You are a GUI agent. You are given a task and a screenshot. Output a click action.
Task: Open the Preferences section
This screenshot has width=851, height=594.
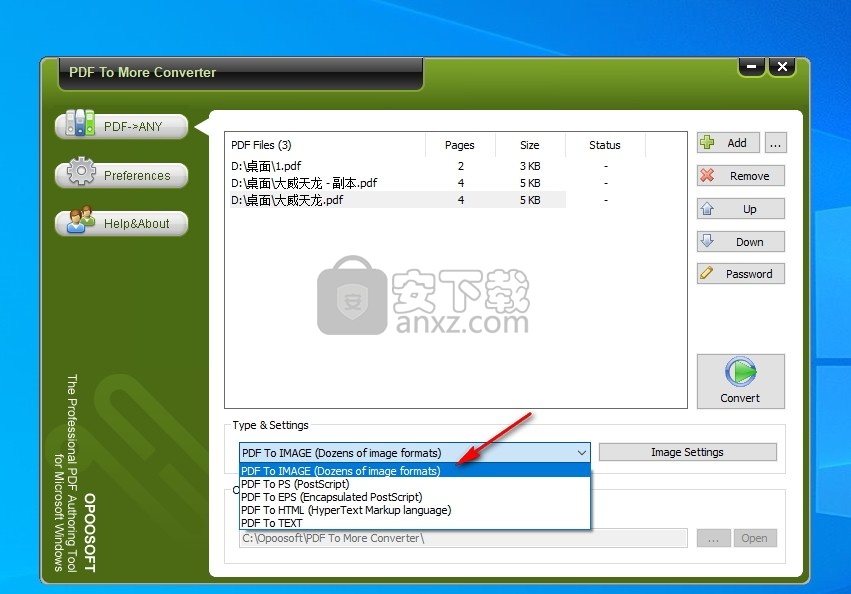click(122, 175)
